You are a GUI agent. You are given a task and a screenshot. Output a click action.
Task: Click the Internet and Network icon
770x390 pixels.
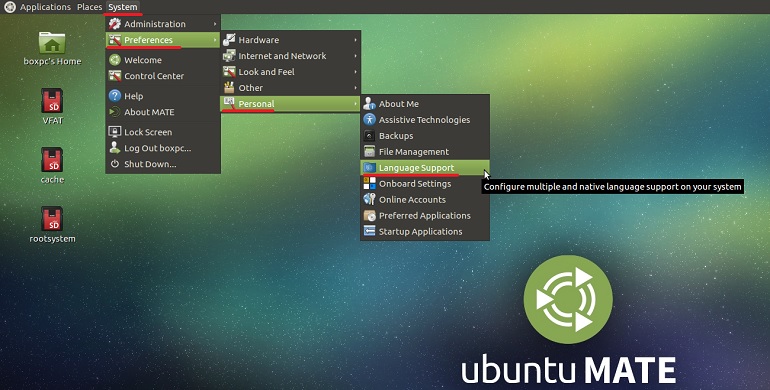[x=229, y=56]
